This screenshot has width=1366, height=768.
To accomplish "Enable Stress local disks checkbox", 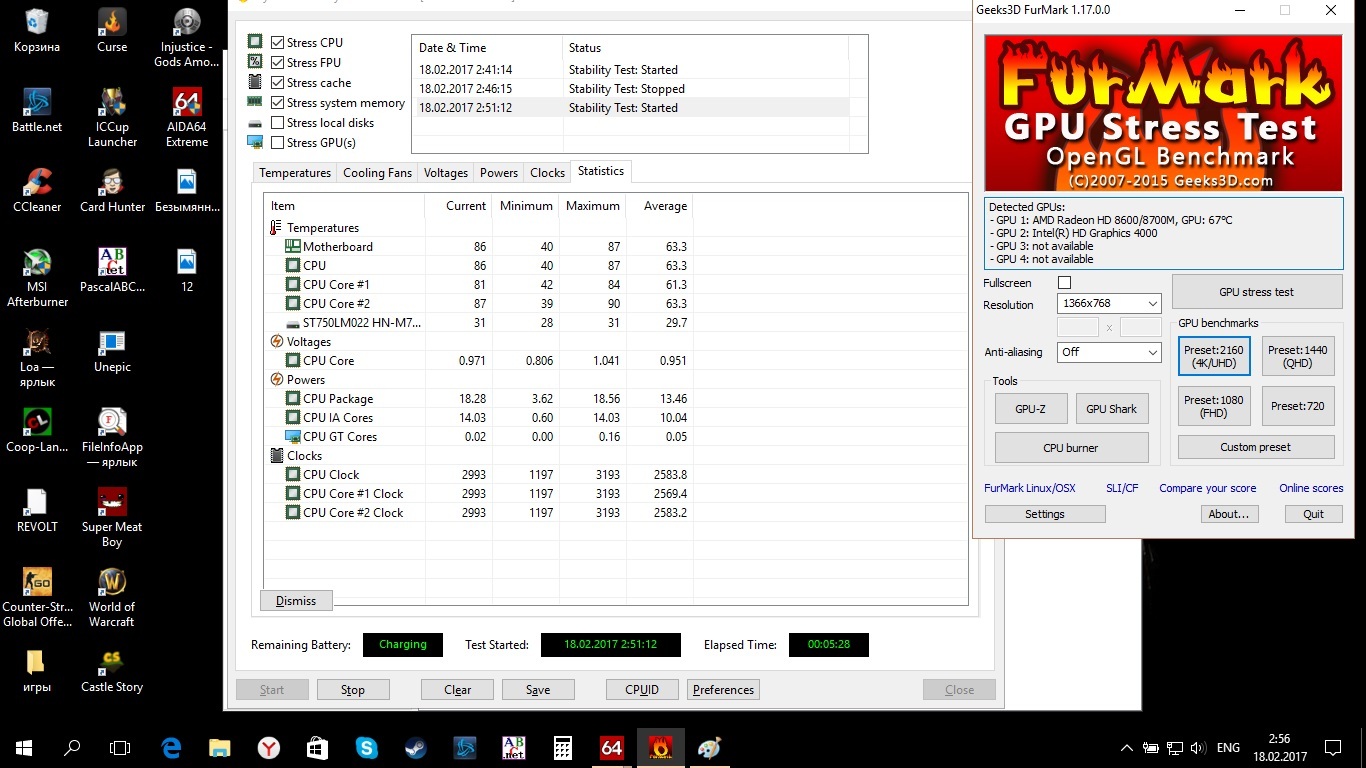I will [277, 123].
